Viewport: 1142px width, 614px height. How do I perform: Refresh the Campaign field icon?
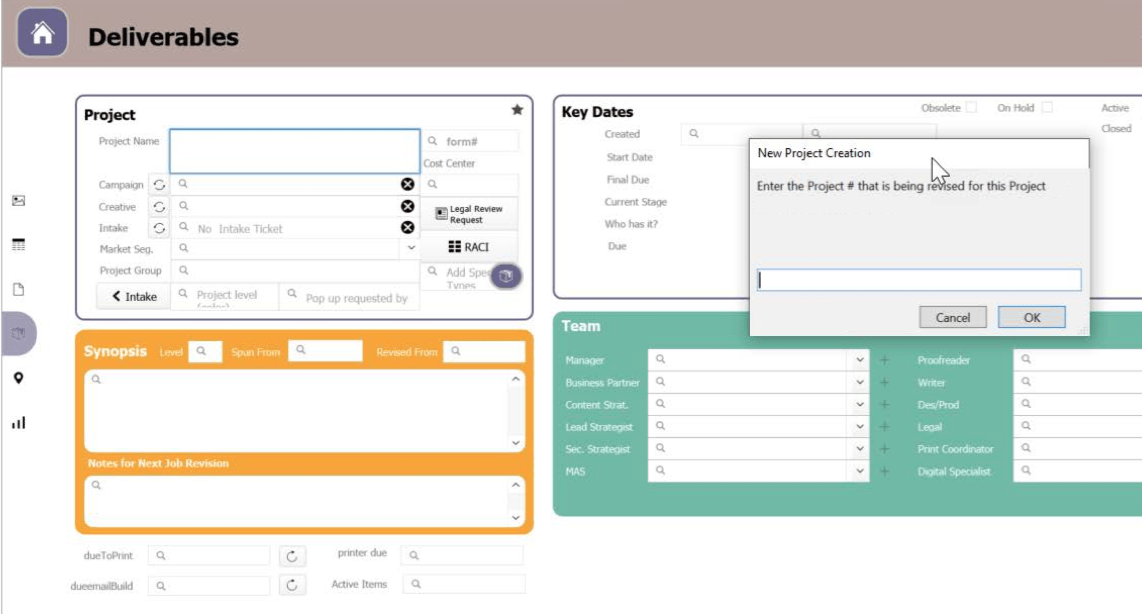tap(159, 185)
